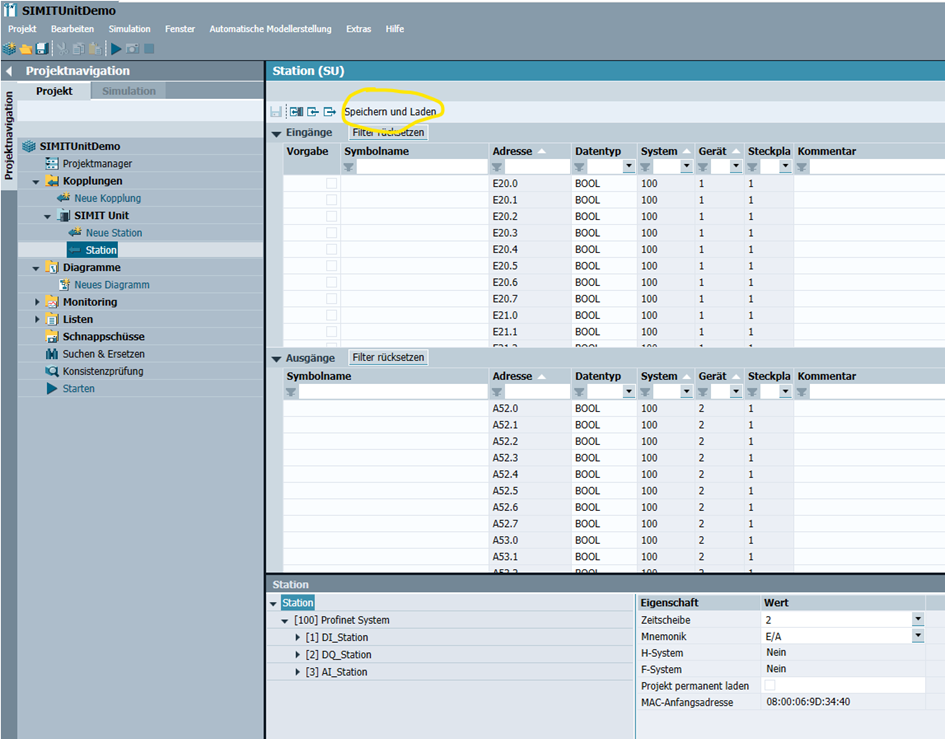Screen dimensions: 945x739
Task: Click the Suchen & Ersetzen binoculars icon
Action: [53, 354]
